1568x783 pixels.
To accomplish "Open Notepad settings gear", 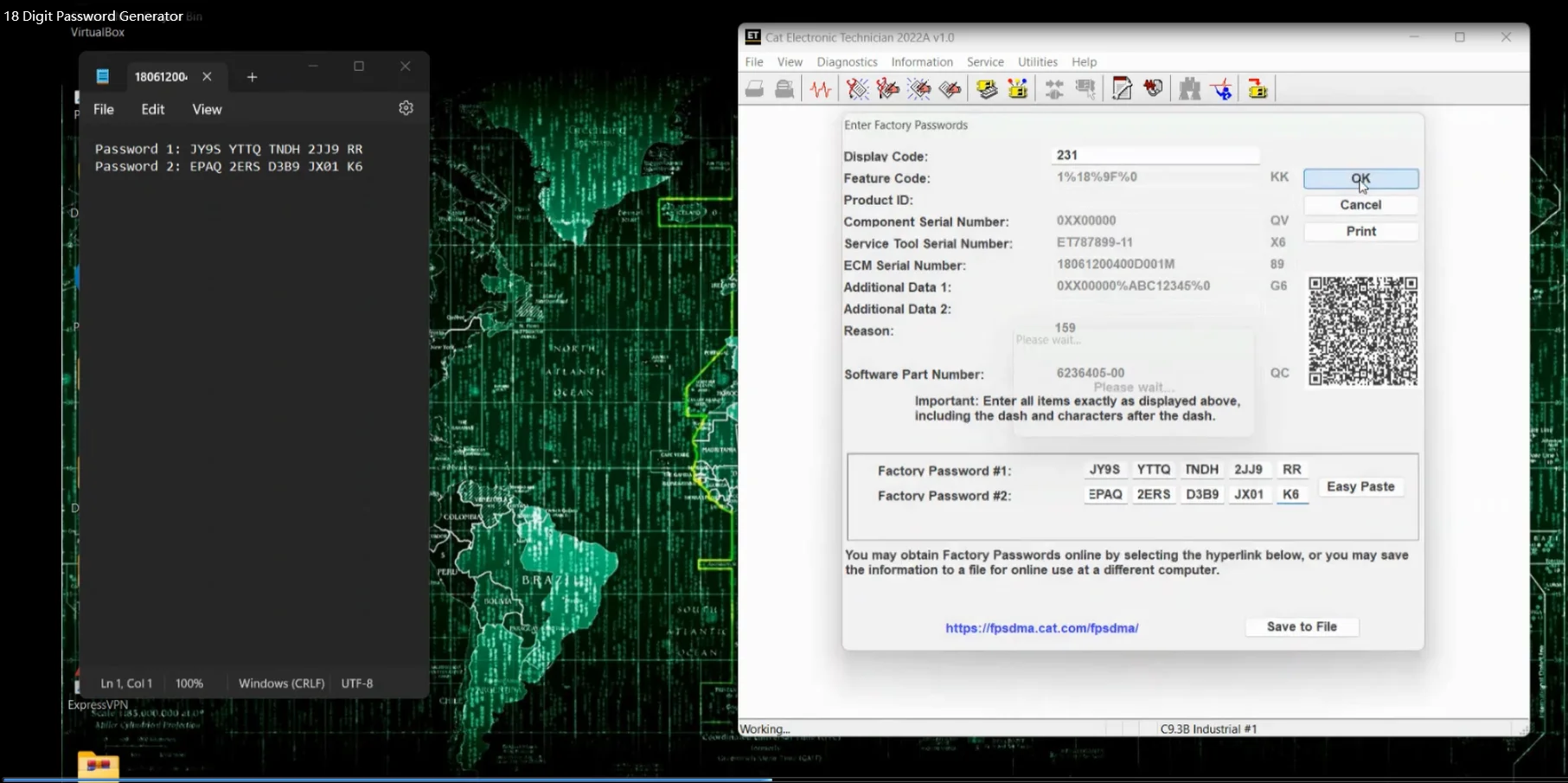I will 406,108.
